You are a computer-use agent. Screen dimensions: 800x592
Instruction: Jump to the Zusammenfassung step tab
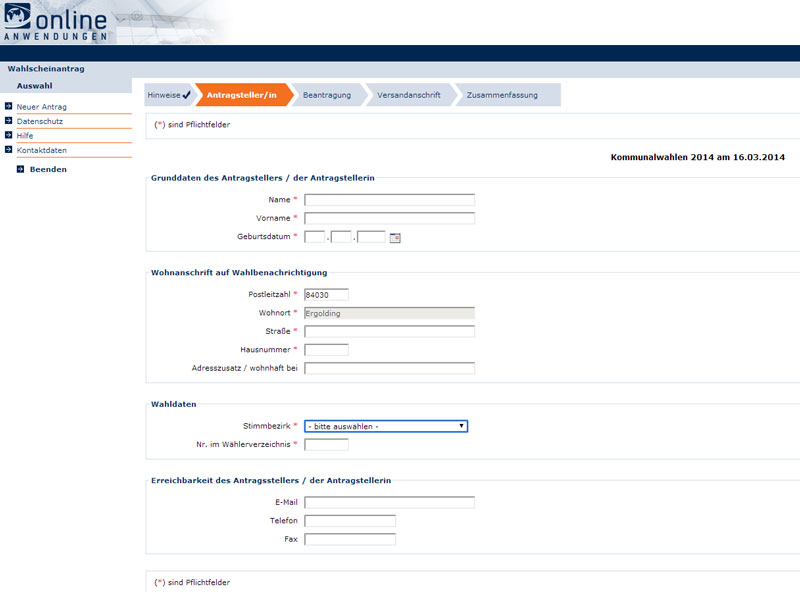502,95
